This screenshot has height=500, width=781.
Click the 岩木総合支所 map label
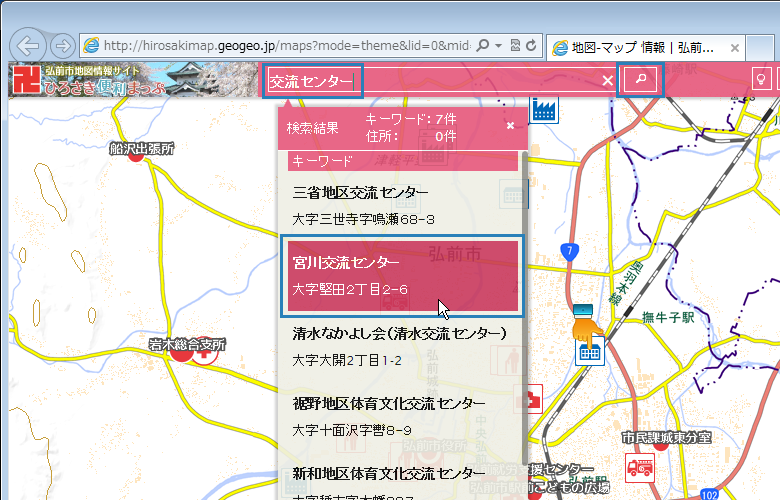coord(187,345)
